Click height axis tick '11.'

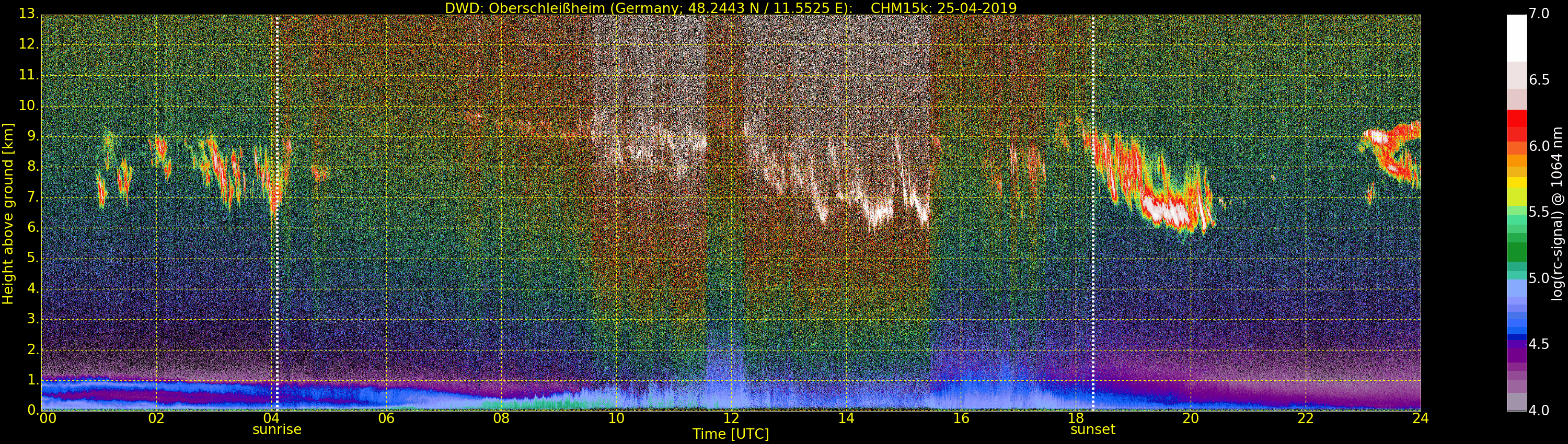[28, 74]
